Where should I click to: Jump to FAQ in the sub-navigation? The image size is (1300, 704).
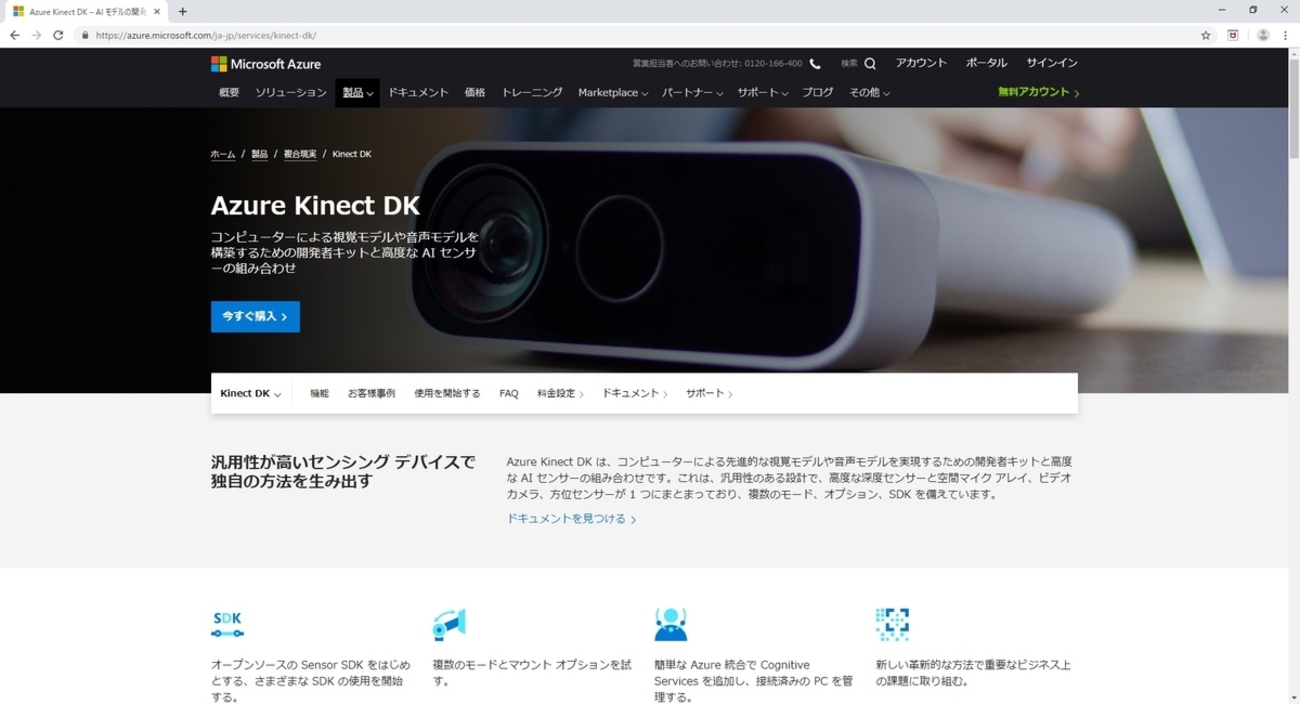point(509,393)
